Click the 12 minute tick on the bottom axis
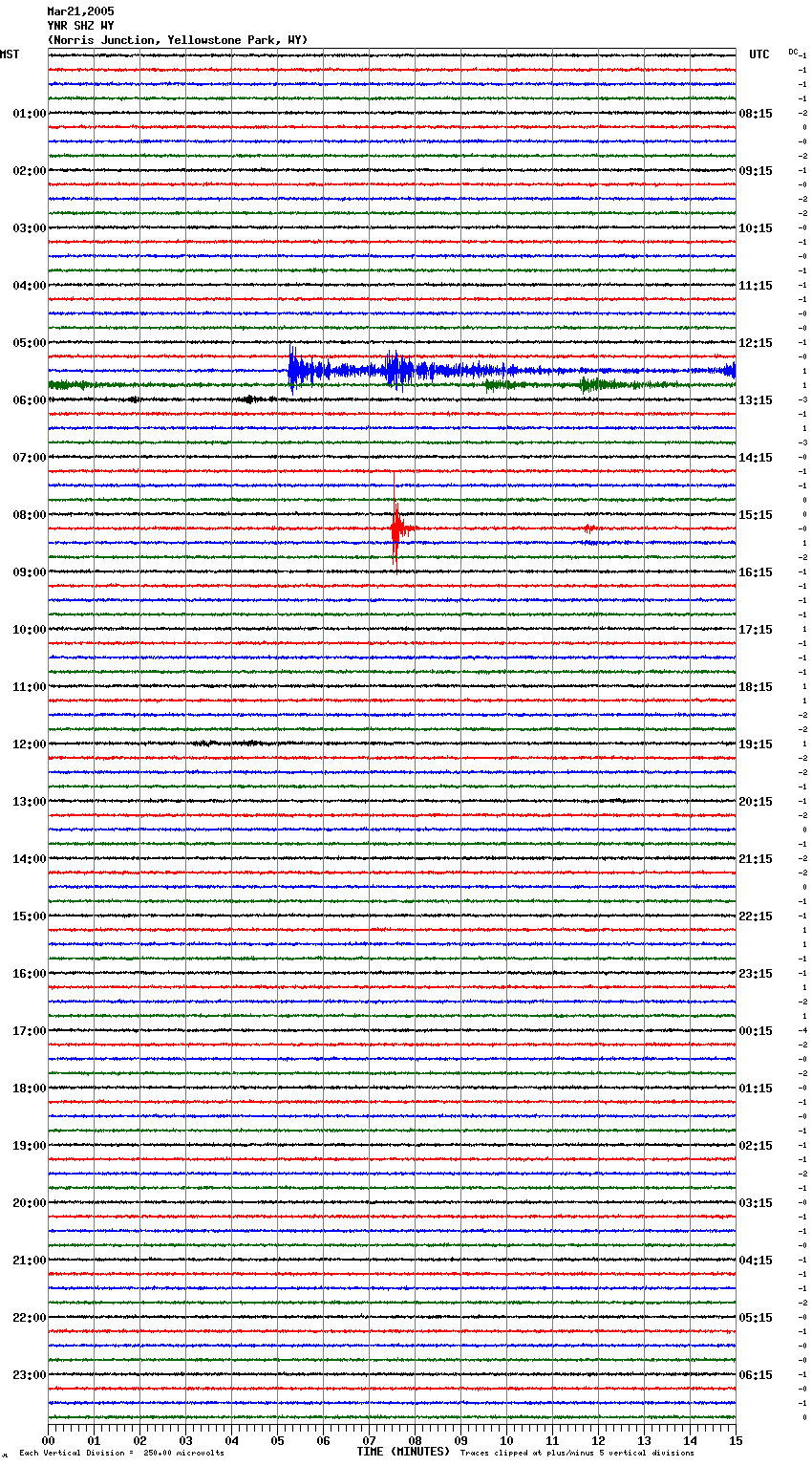 pos(598,1440)
